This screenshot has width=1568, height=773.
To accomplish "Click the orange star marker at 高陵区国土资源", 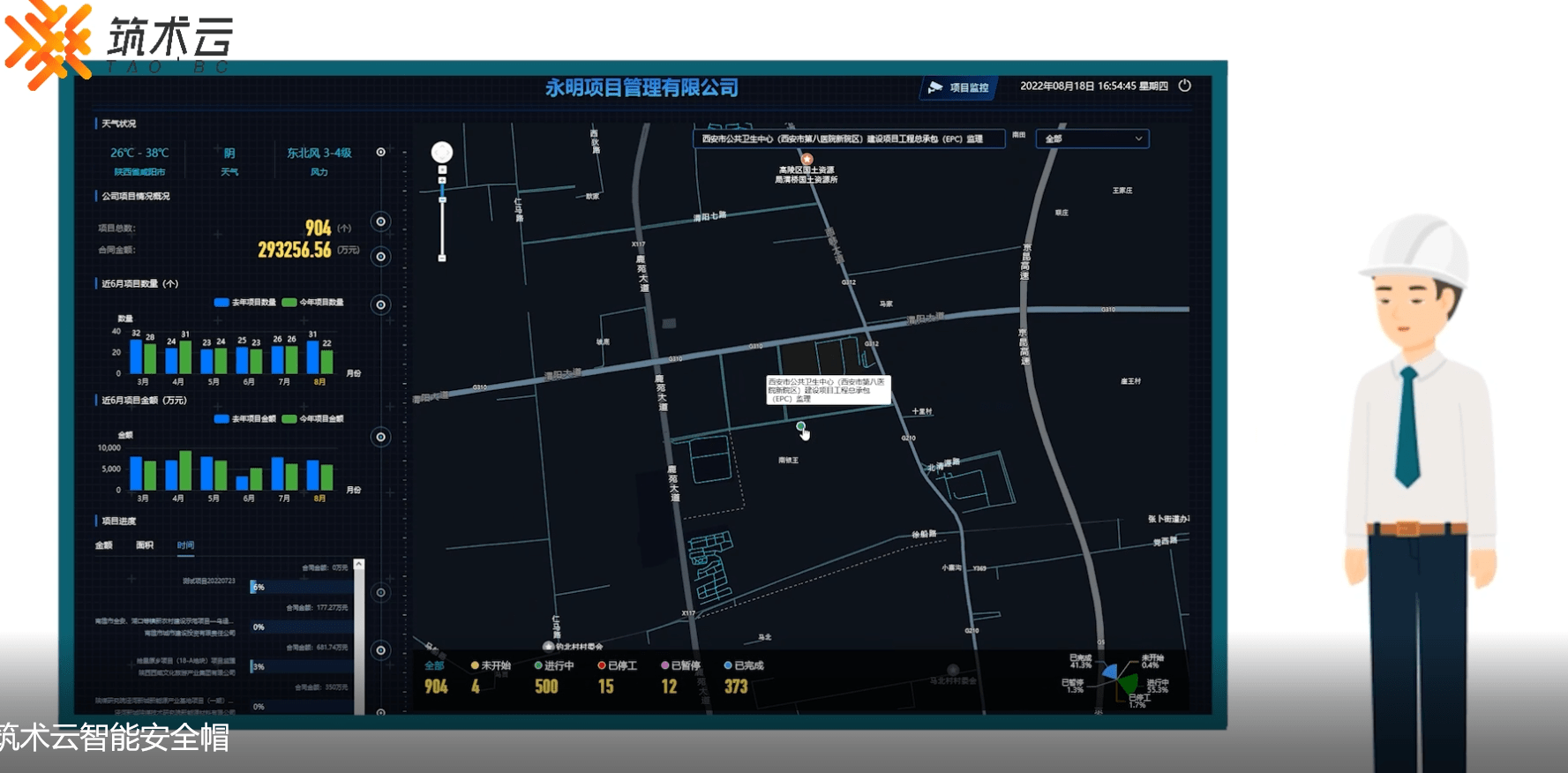I will point(807,159).
